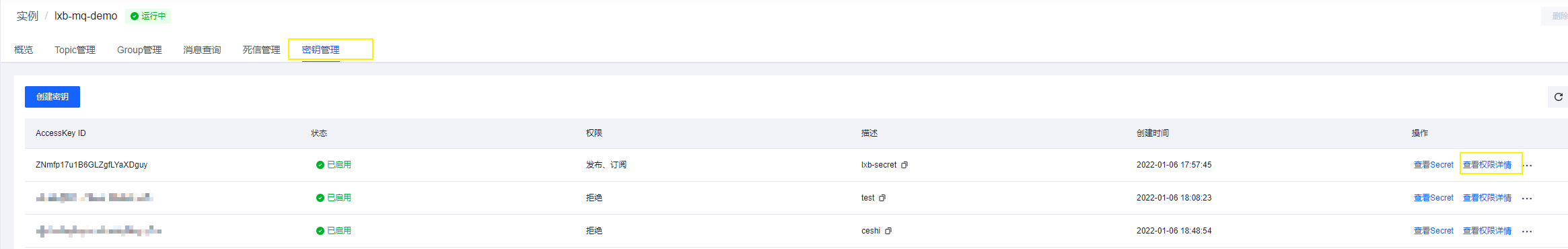The width and height of the screenshot is (1568, 249).
Task: Copy the ceshi description text
Action: coord(888,231)
